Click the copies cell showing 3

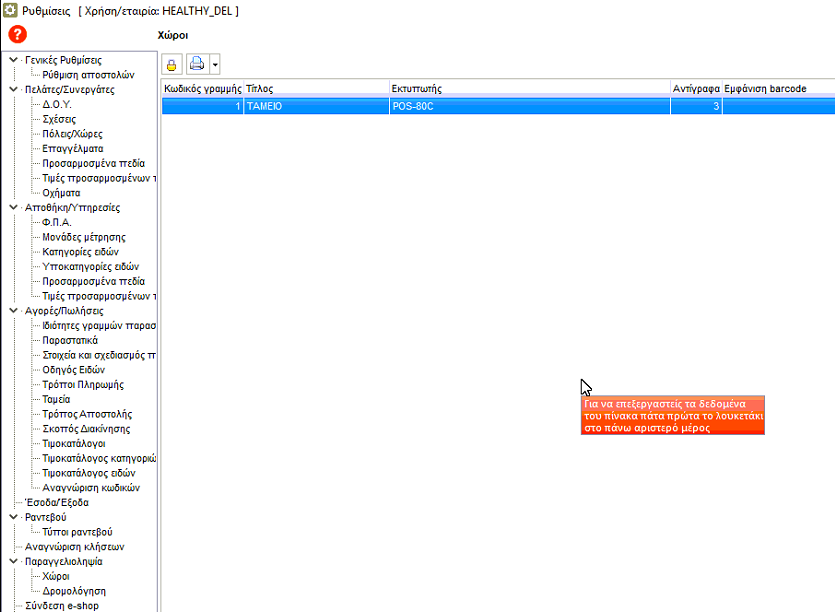point(696,106)
